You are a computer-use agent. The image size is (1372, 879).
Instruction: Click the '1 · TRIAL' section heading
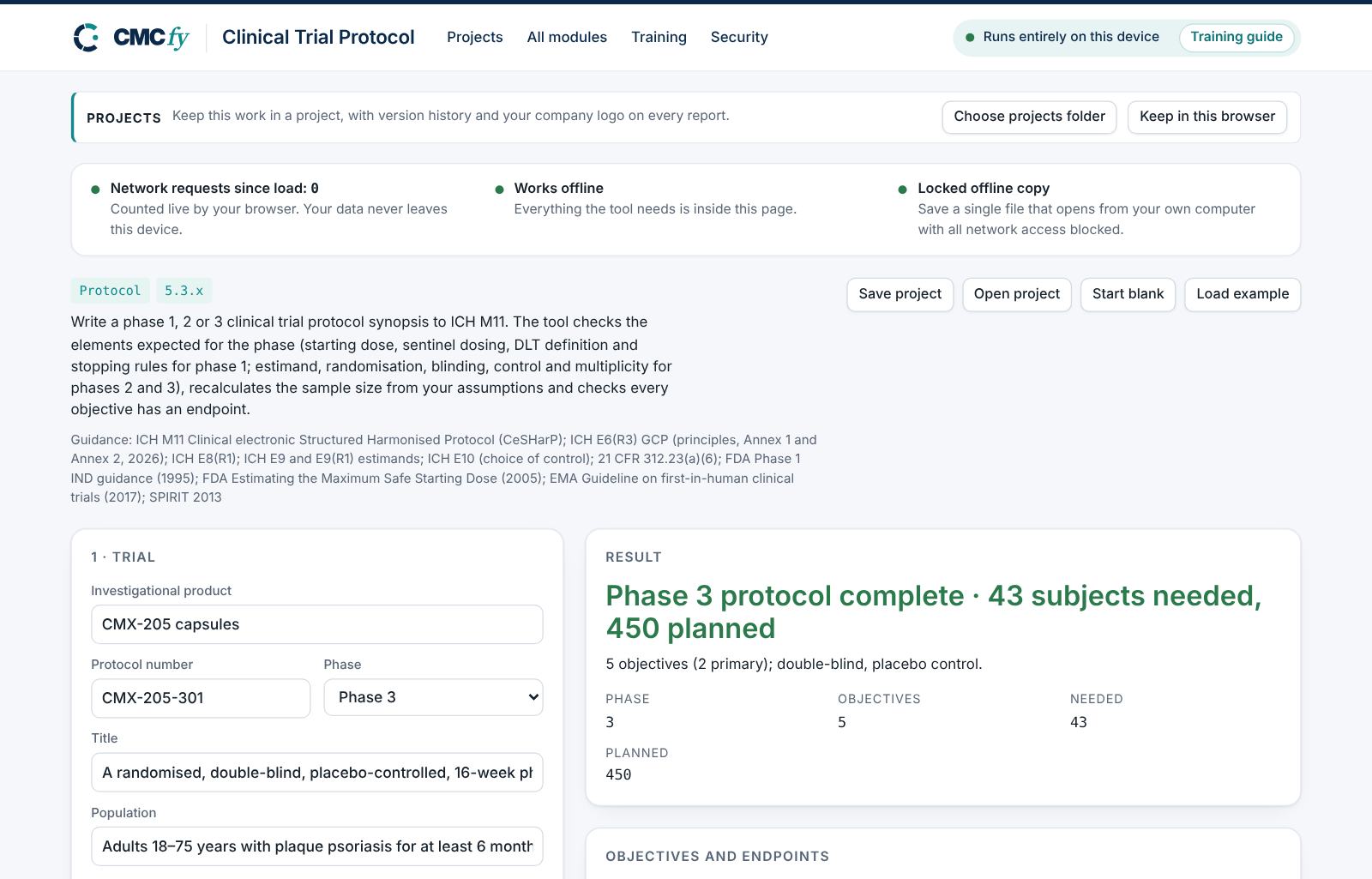tap(123, 557)
